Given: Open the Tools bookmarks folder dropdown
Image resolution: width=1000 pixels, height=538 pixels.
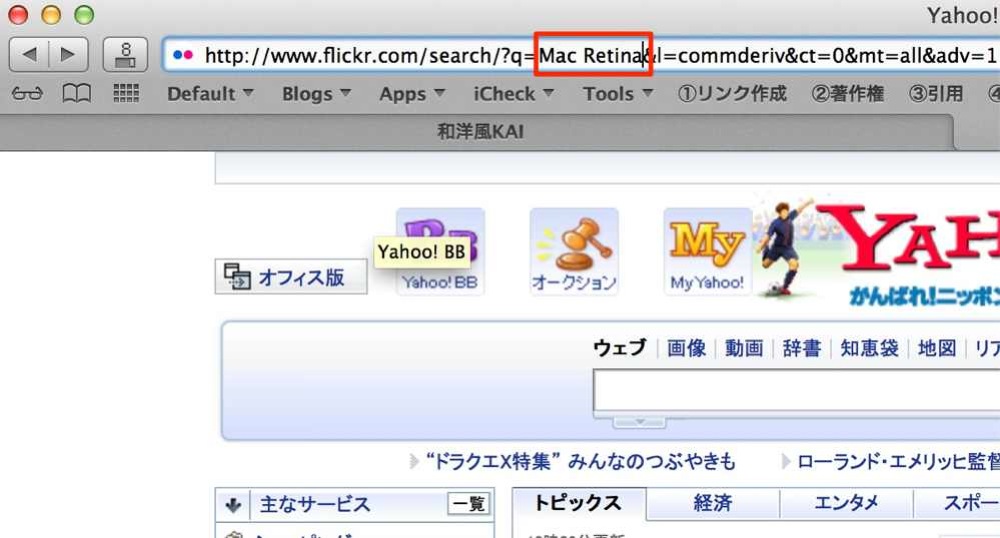Looking at the screenshot, I should pyautogui.click(x=618, y=94).
